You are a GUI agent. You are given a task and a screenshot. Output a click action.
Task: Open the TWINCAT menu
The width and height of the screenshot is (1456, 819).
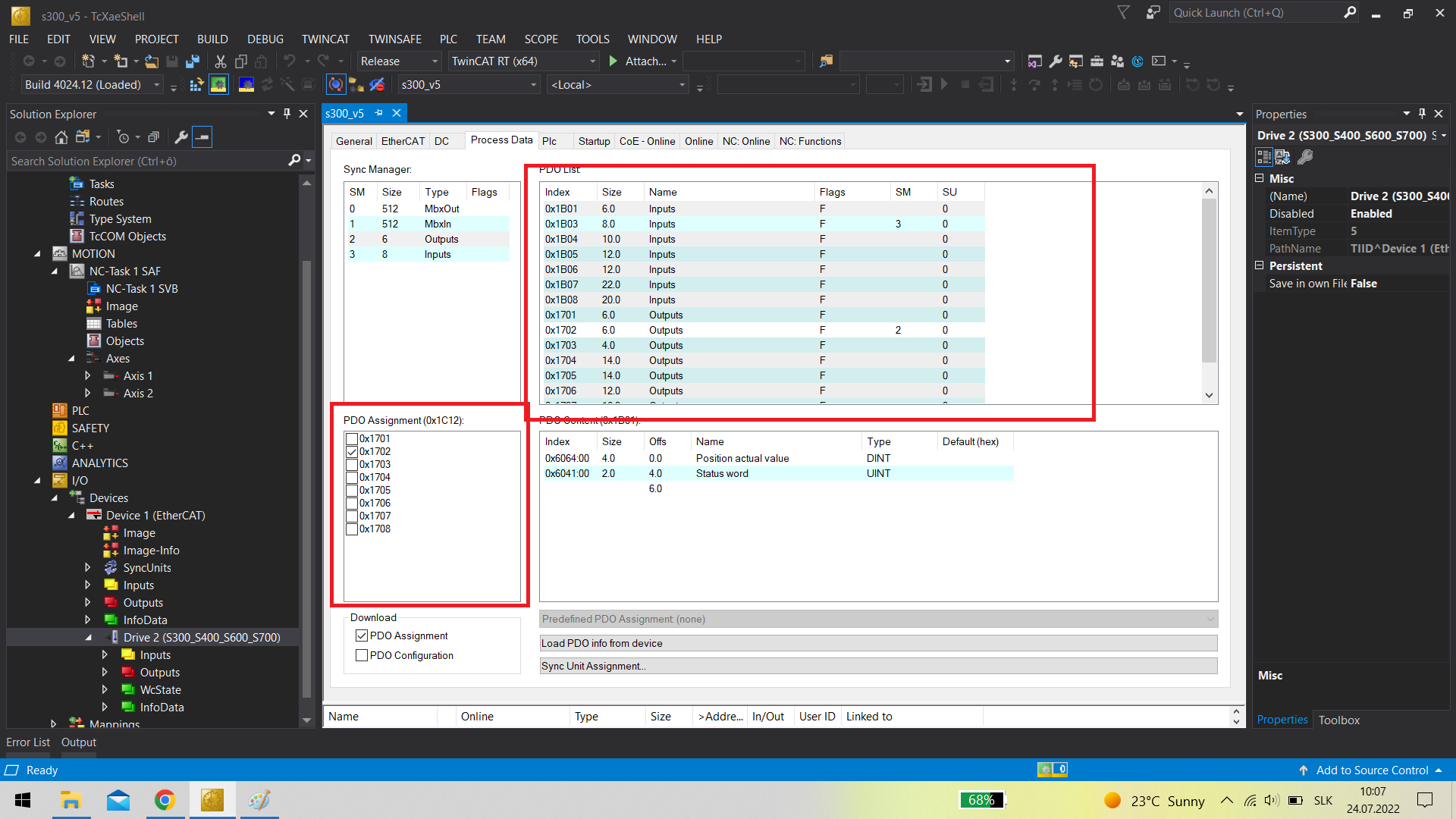325,39
